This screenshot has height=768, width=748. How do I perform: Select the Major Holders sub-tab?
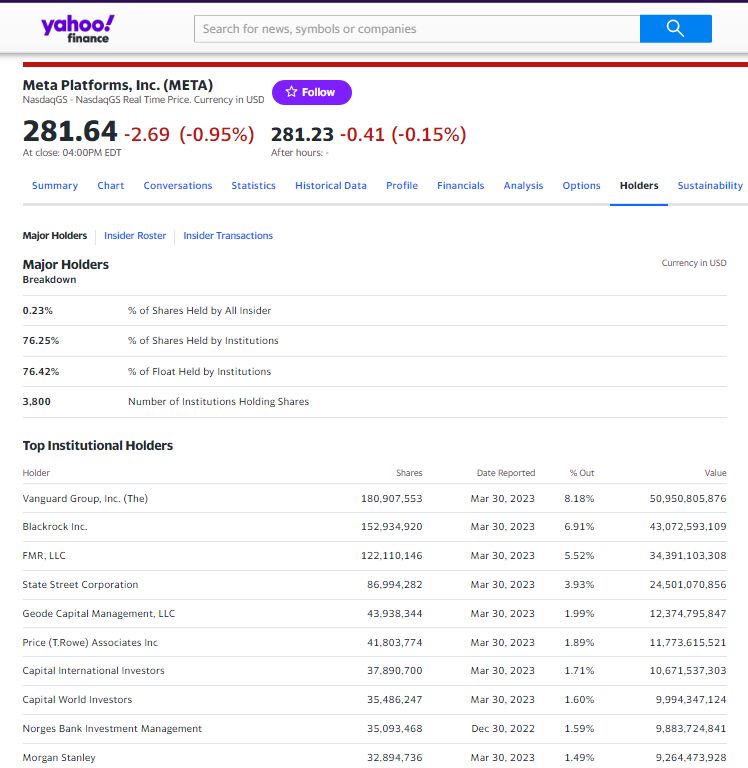[55, 236]
